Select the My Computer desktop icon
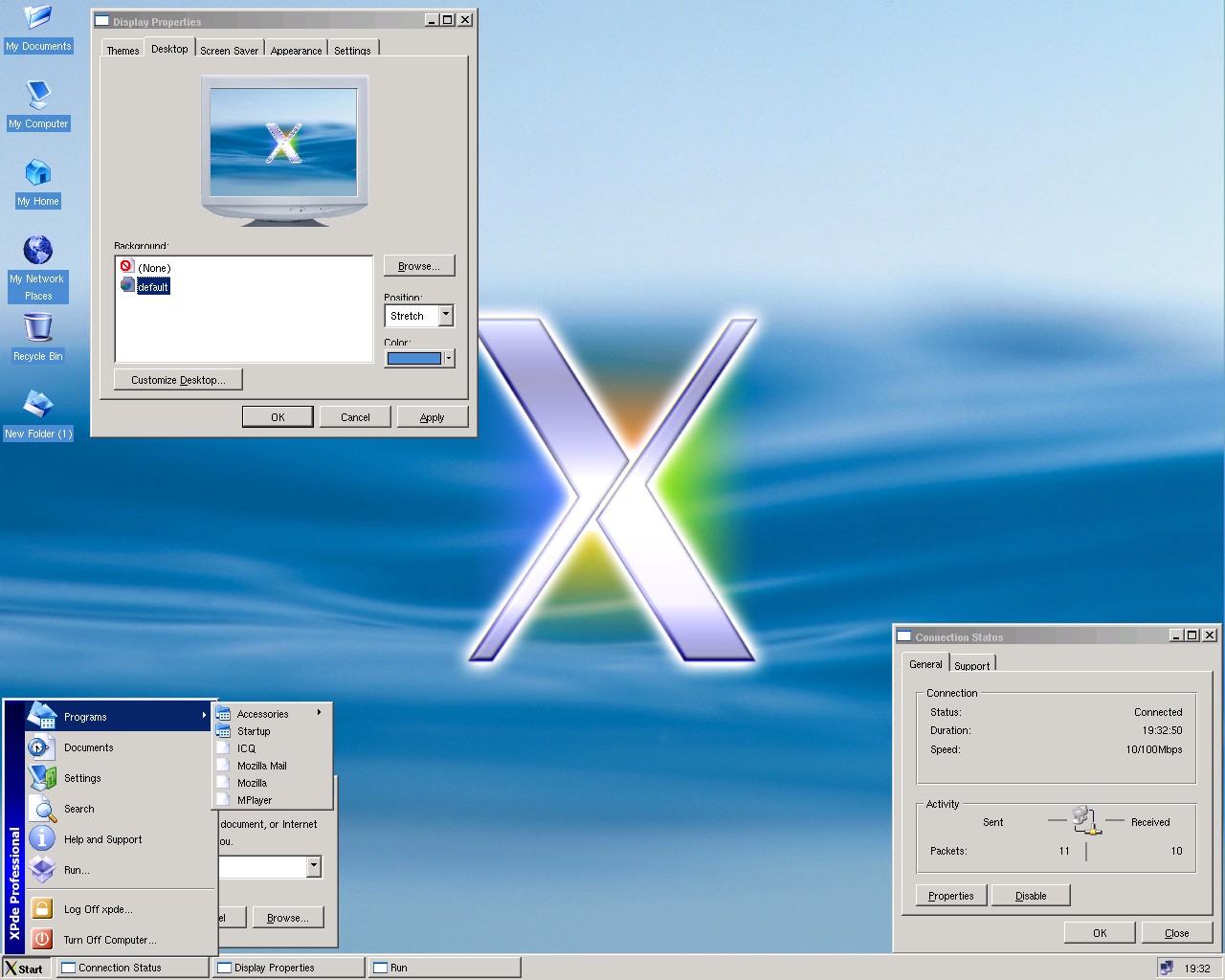 tap(38, 106)
